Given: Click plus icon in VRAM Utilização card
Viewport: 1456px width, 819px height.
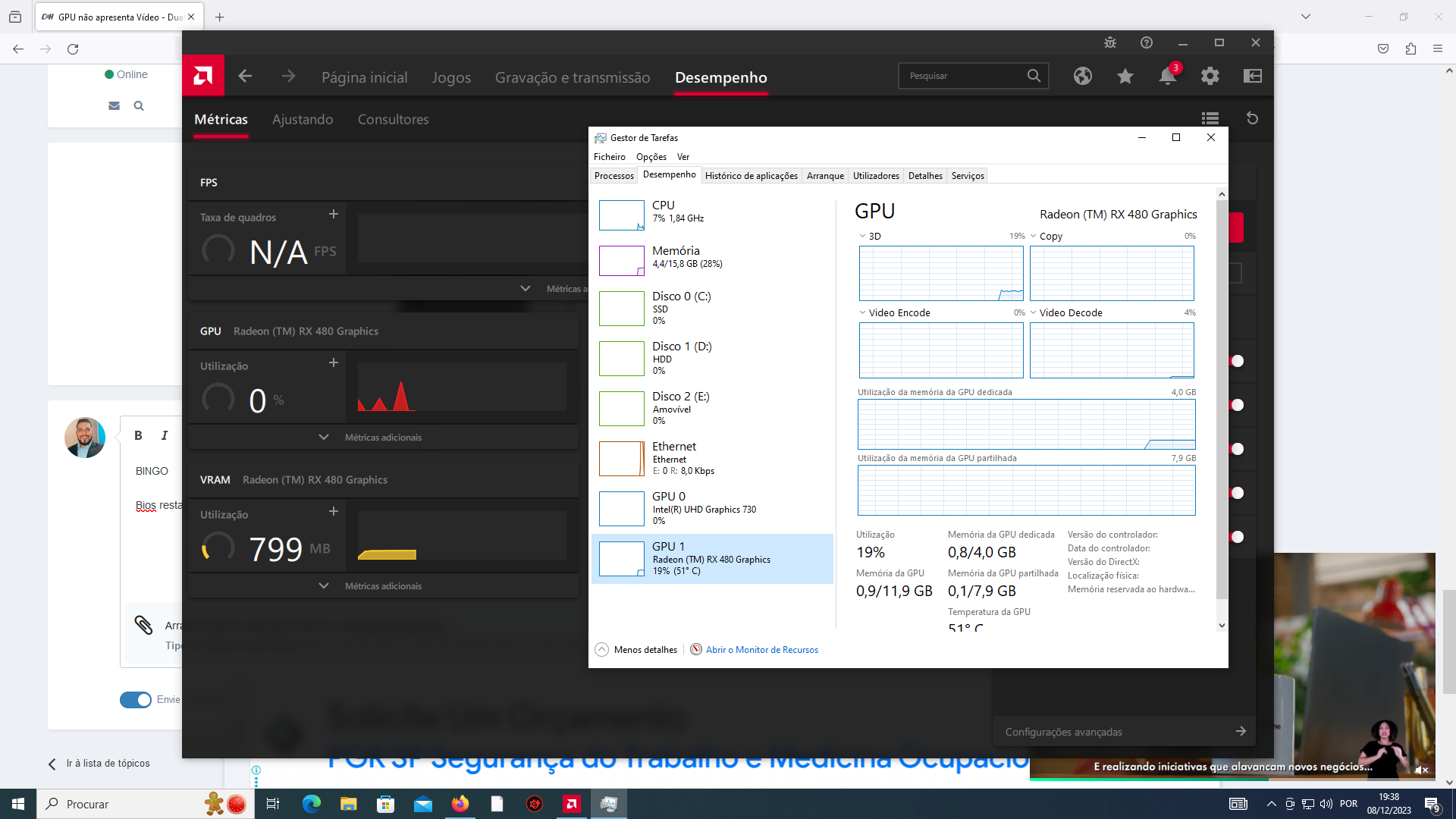Looking at the screenshot, I should 334,511.
